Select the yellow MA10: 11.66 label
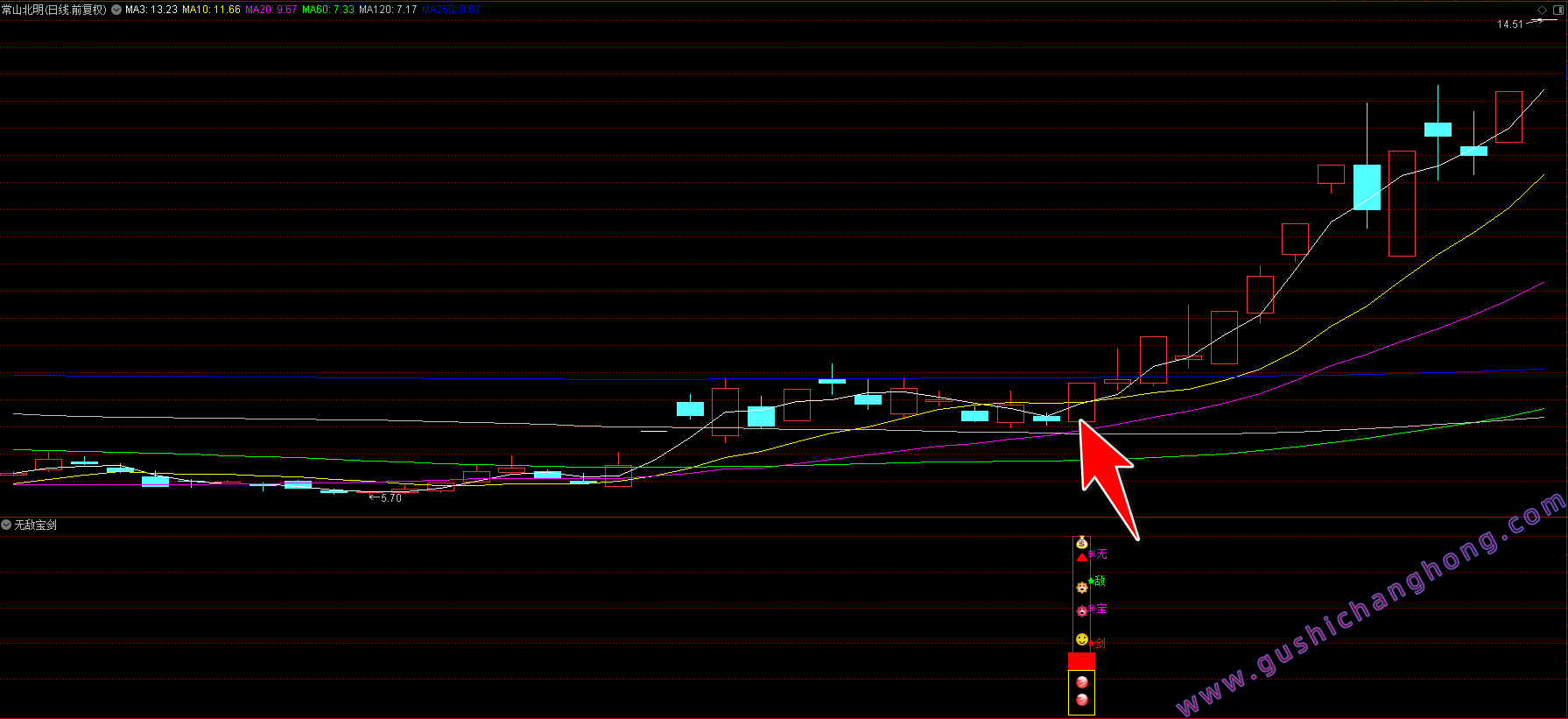Screen dimensions: 1568x719 tap(211, 10)
